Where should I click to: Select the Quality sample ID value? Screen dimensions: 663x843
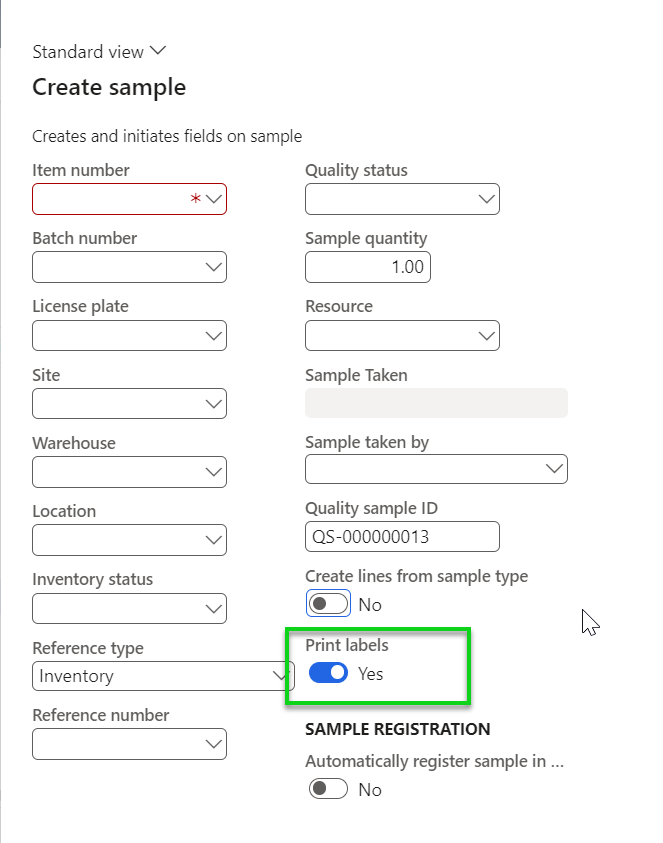(x=400, y=537)
